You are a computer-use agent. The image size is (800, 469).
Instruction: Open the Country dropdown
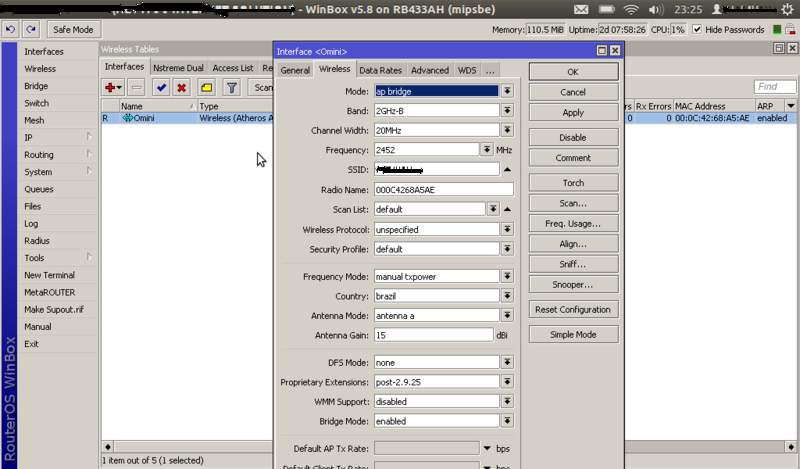(x=507, y=296)
